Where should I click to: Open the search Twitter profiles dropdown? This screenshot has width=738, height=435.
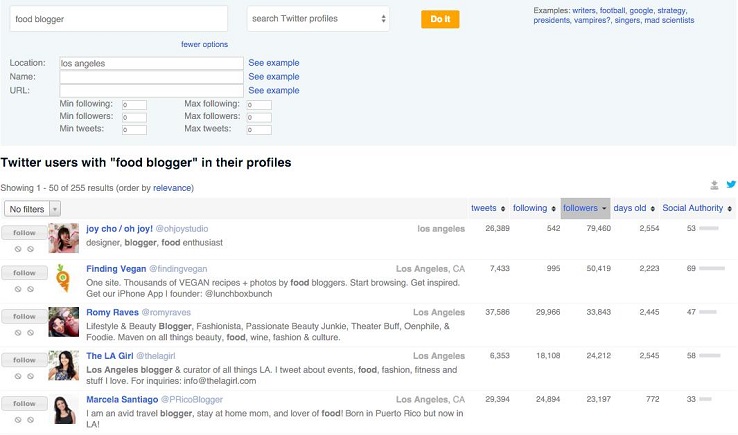click(318, 19)
